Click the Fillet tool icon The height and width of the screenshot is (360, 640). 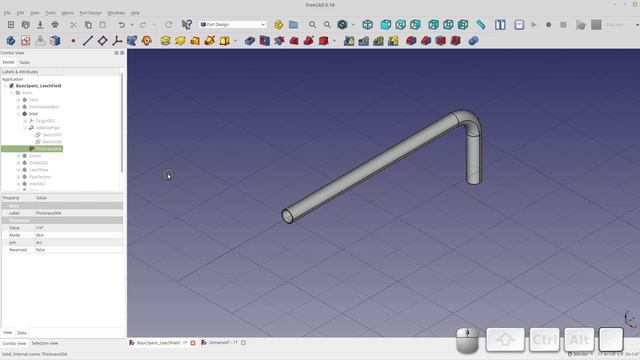tap(411, 40)
